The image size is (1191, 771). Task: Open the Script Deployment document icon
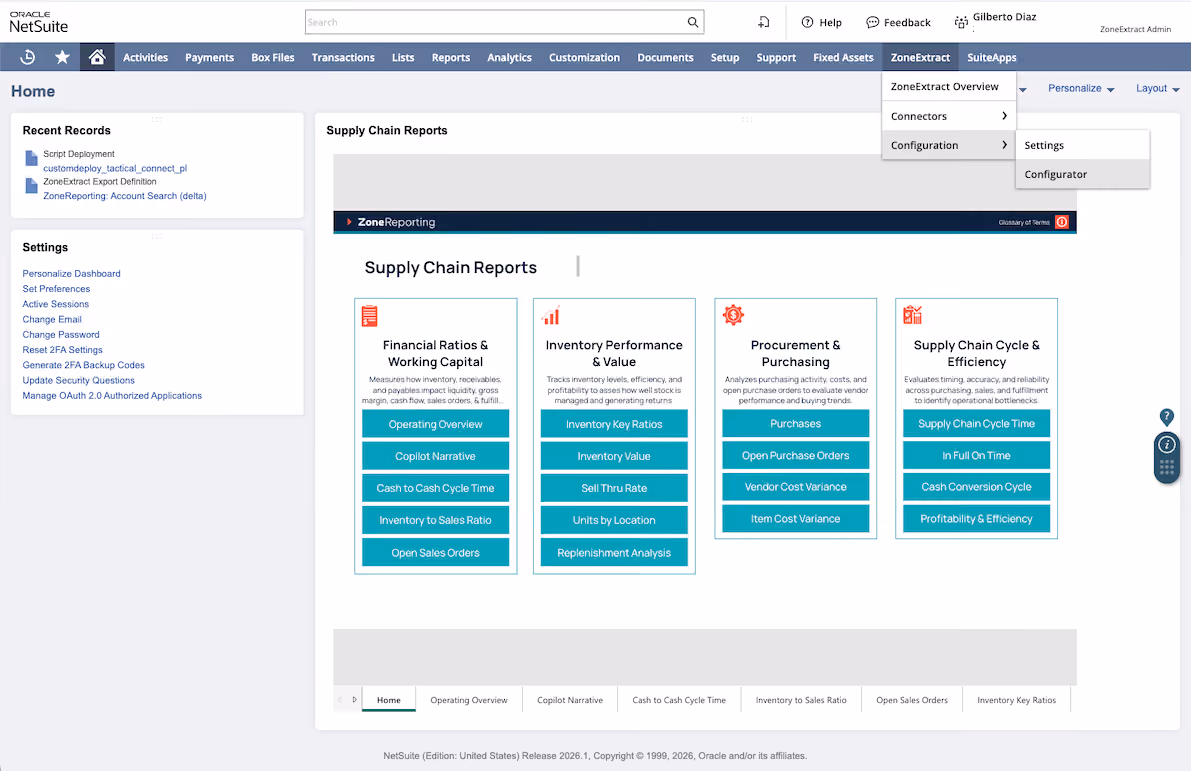click(x=31, y=158)
